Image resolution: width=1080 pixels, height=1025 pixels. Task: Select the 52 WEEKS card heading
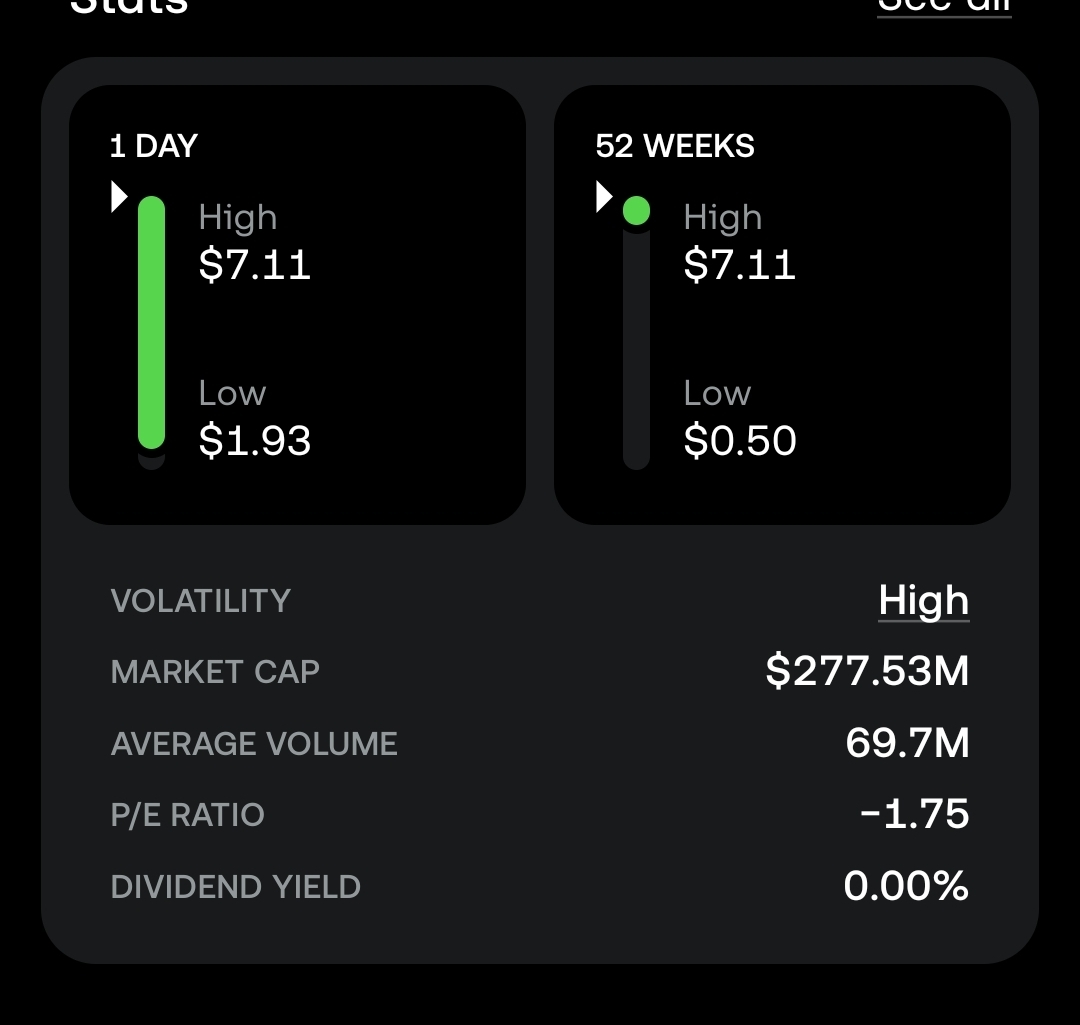tap(675, 146)
